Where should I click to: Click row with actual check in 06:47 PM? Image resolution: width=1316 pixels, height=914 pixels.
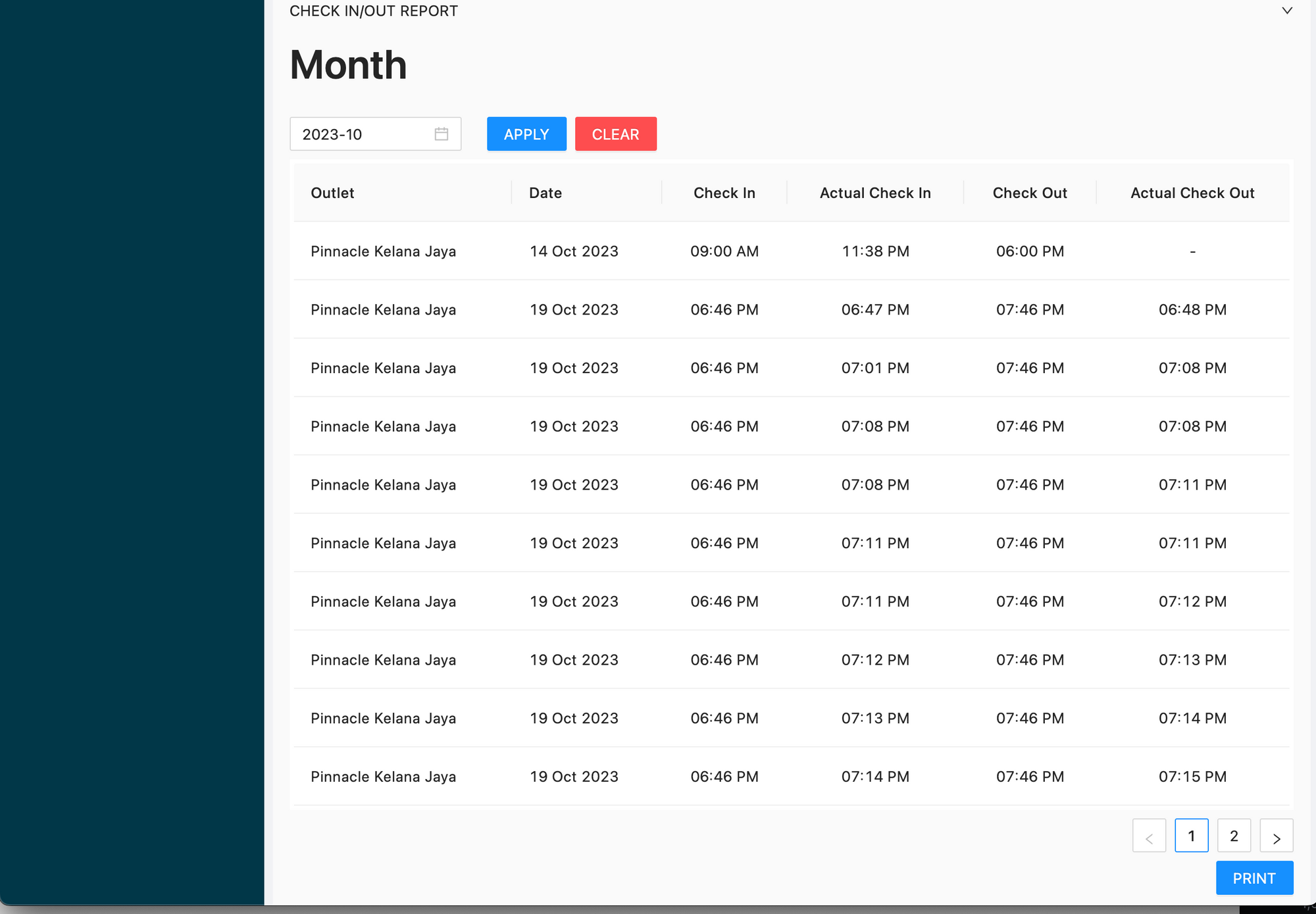pos(875,310)
